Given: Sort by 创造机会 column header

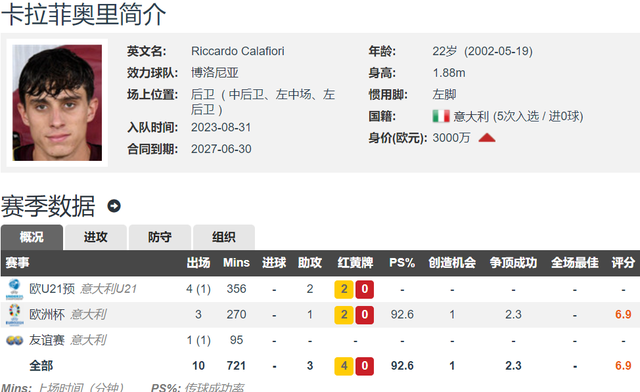Looking at the screenshot, I should click(x=452, y=263).
